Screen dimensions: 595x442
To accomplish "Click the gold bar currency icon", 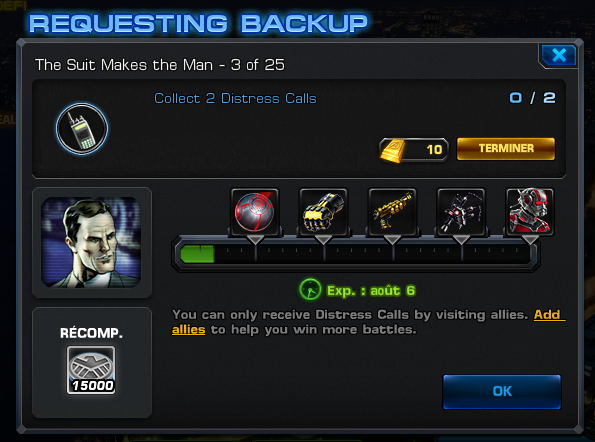I will pos(392,150).
